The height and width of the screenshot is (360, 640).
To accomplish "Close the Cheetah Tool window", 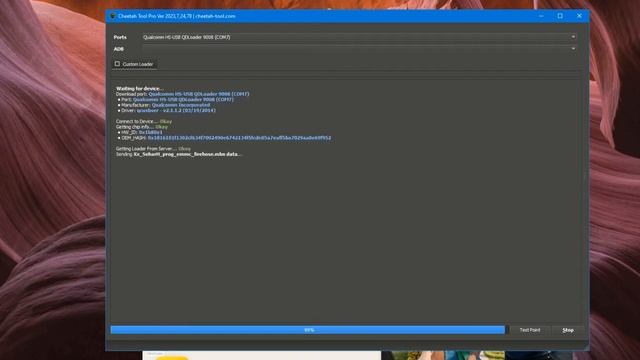I will click(x=579, y=16).
